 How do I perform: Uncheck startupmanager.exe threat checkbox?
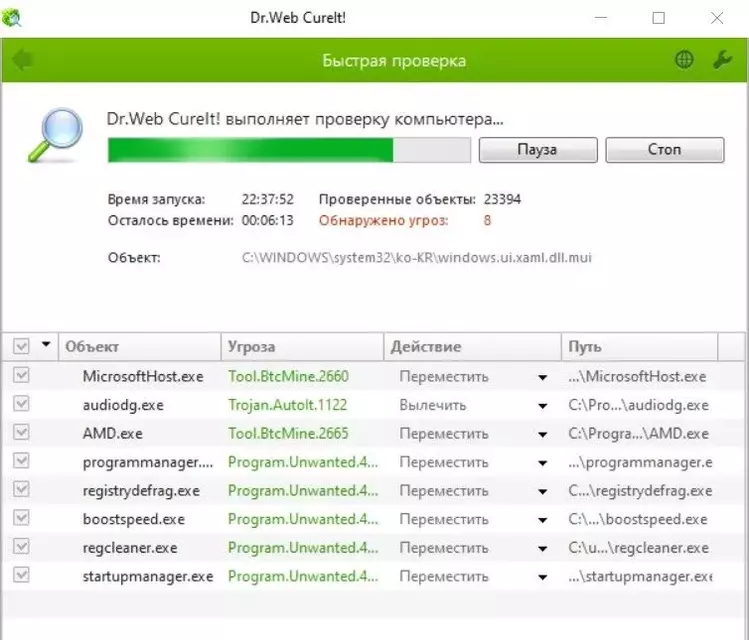click(x=21, y=575)
